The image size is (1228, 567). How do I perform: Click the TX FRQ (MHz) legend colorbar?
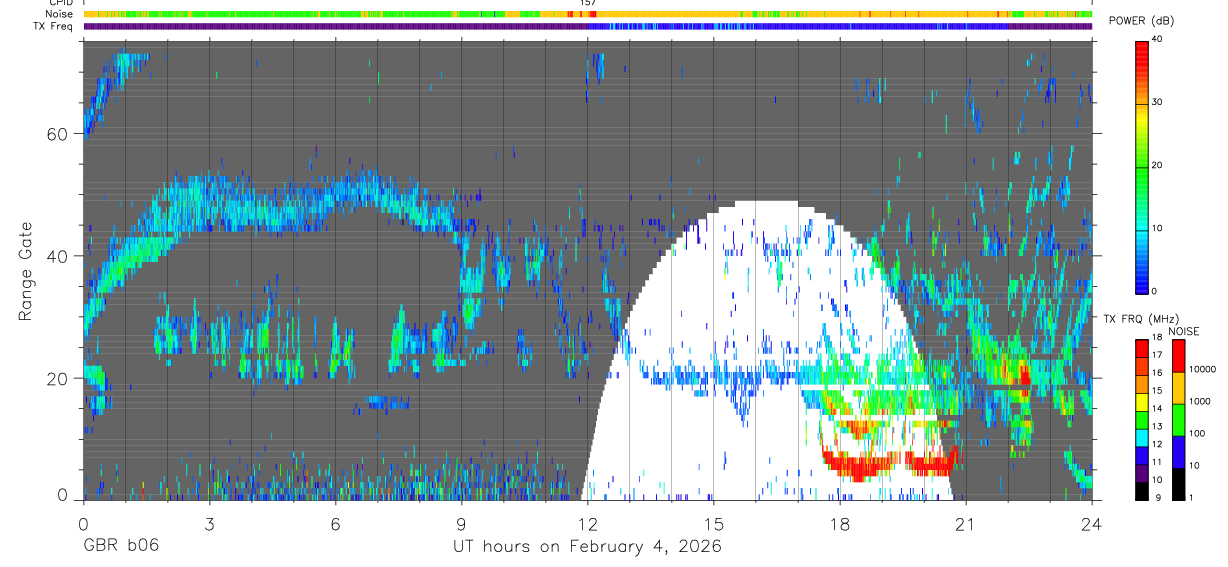(1142, 419)
